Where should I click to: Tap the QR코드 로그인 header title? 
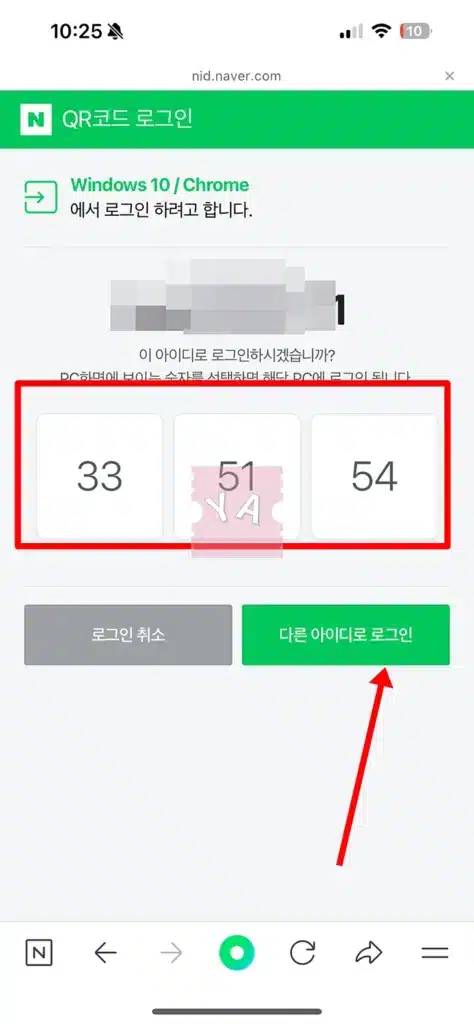pyautogui.click(x=127, y=120)
